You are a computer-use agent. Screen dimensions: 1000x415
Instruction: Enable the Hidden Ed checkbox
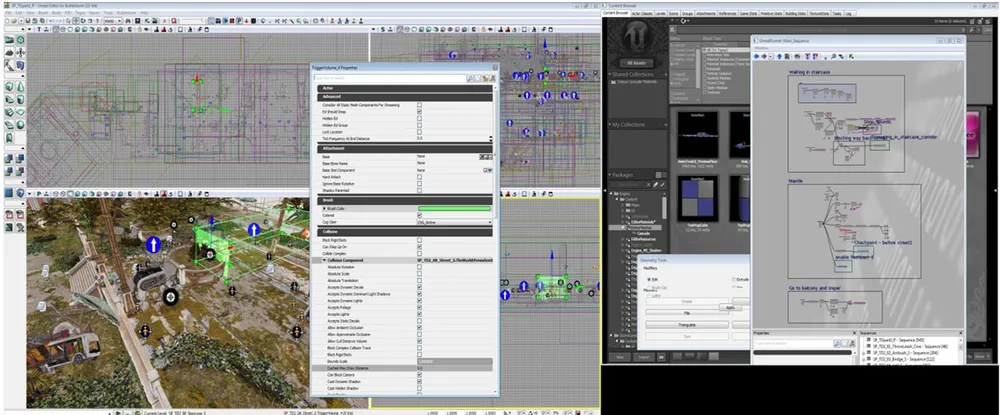419,117
